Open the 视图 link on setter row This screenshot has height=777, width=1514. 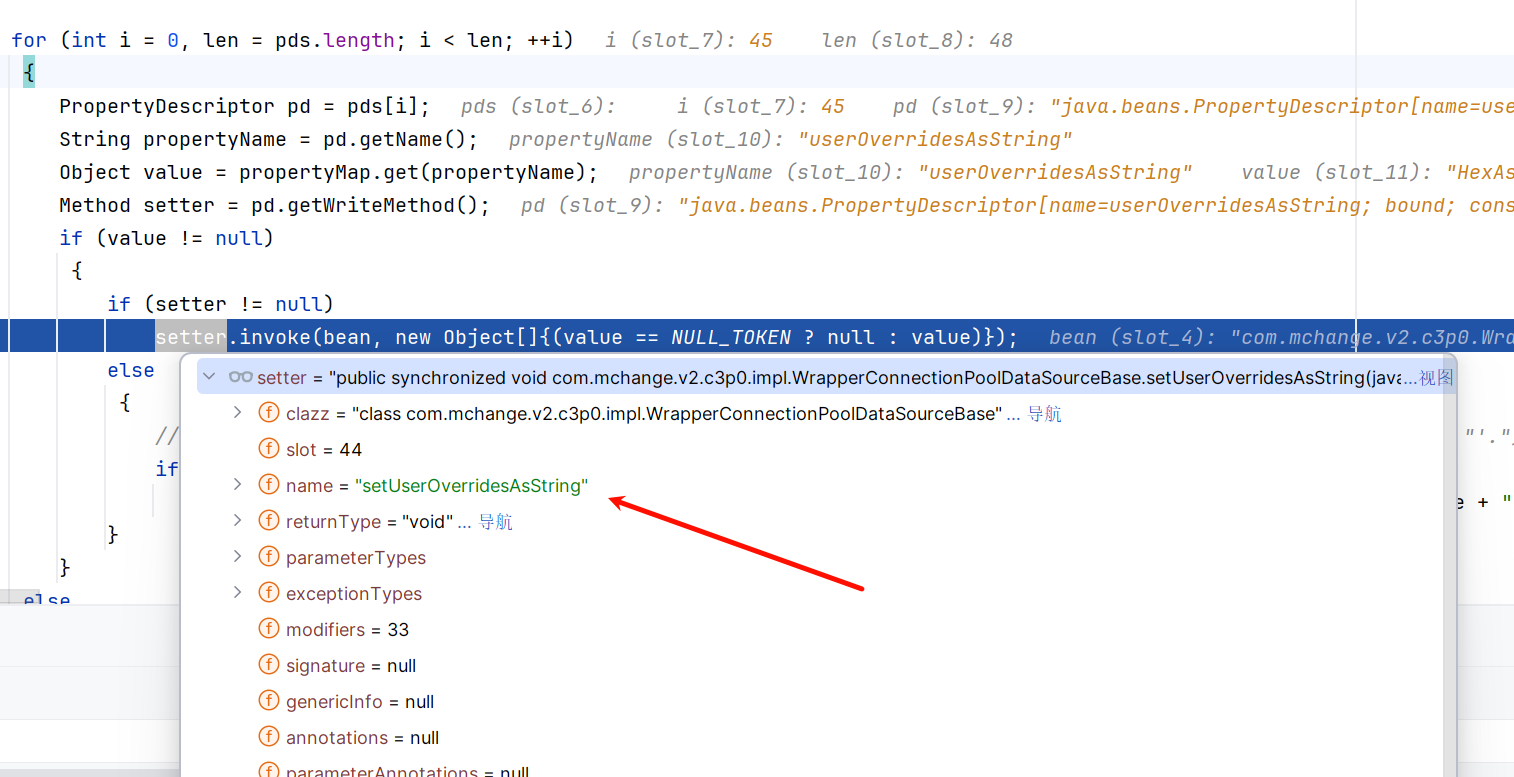(x=1436, y=377)
